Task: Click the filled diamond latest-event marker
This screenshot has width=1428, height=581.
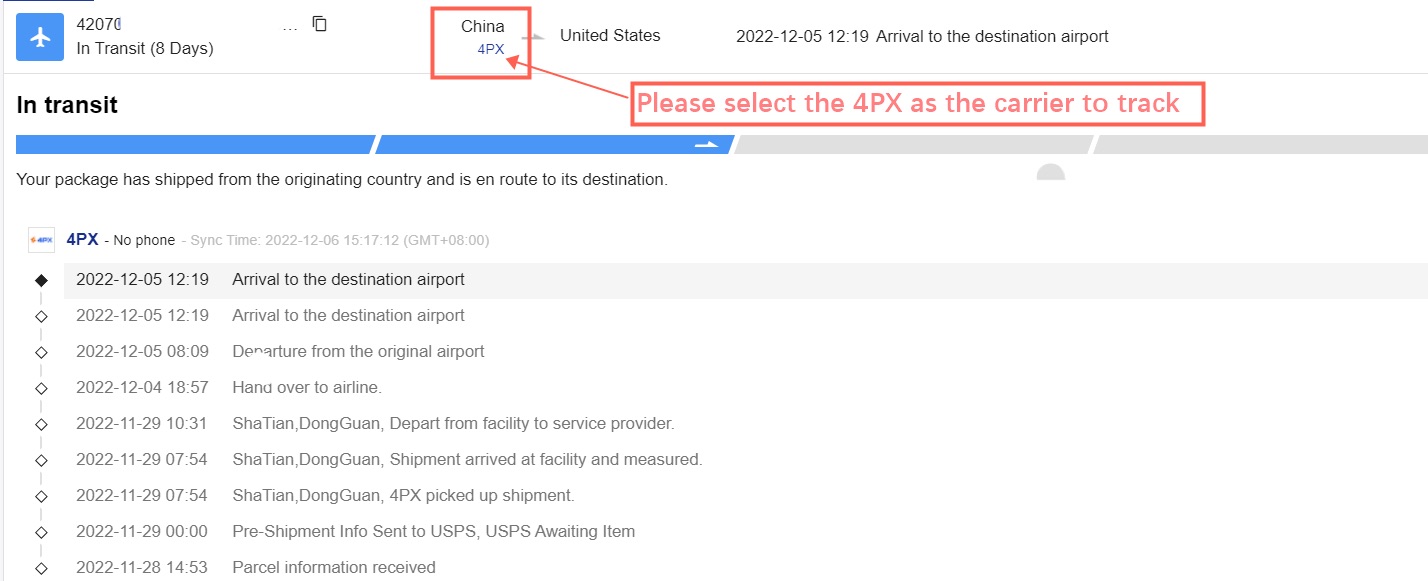Action: coord(41,280)
